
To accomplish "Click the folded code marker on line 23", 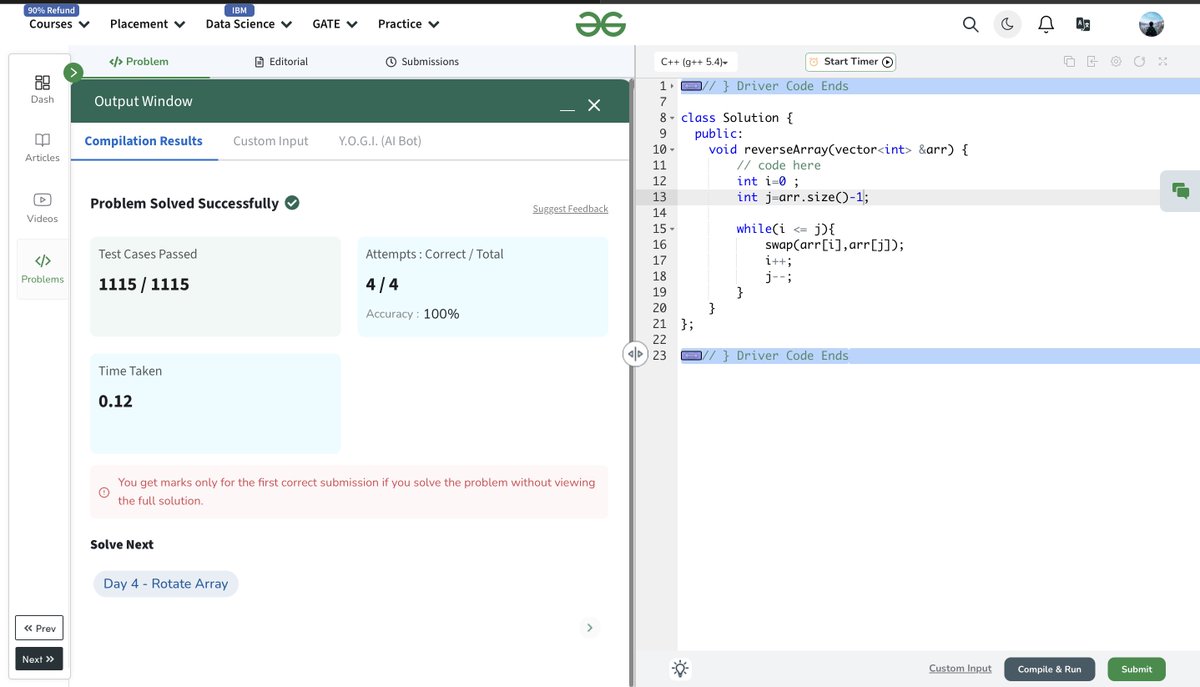I will coord(690,355).
